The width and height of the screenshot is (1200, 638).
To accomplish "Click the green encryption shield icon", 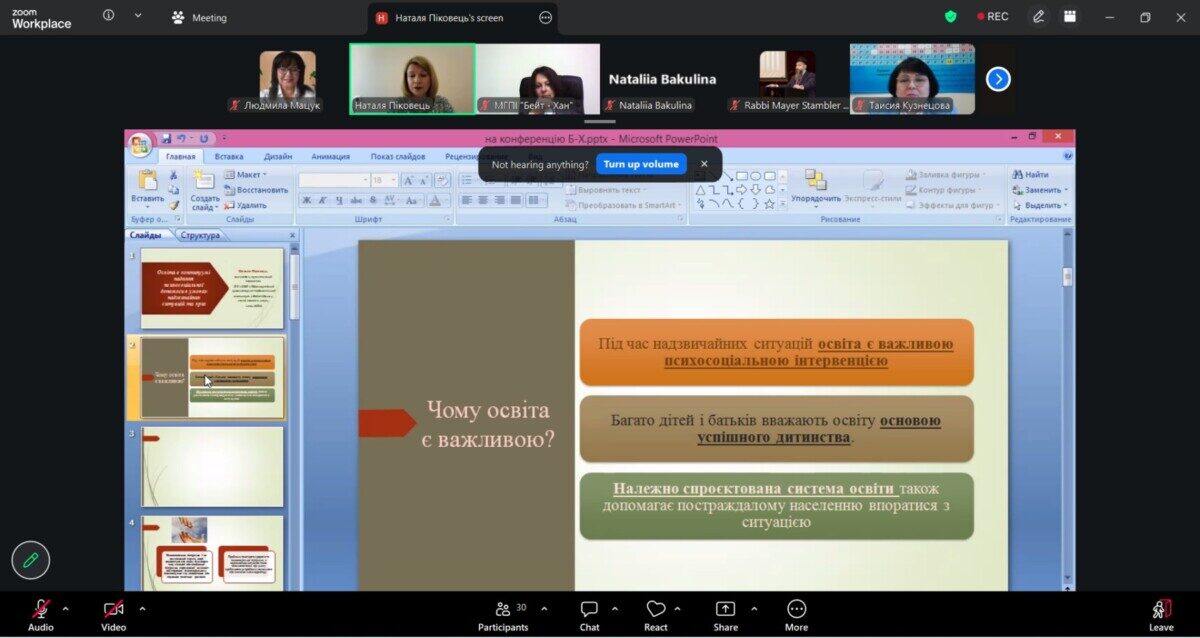I will (x=950, y=16).
